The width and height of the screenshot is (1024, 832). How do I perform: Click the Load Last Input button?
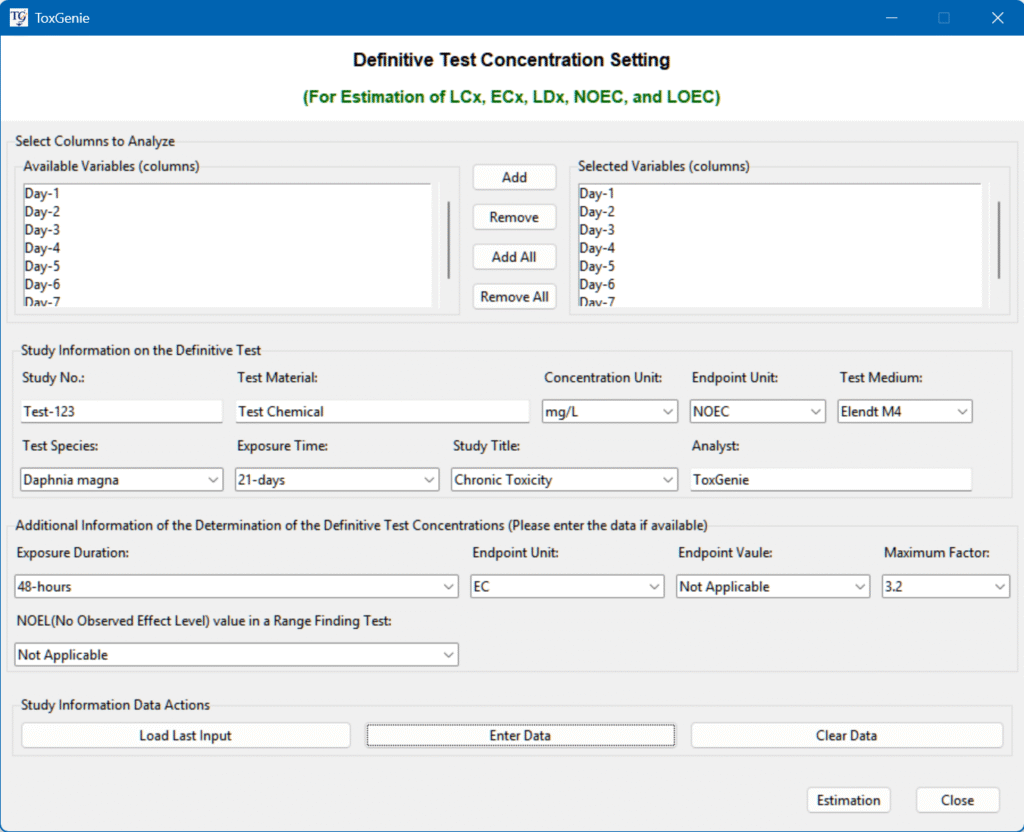(186, 735)
